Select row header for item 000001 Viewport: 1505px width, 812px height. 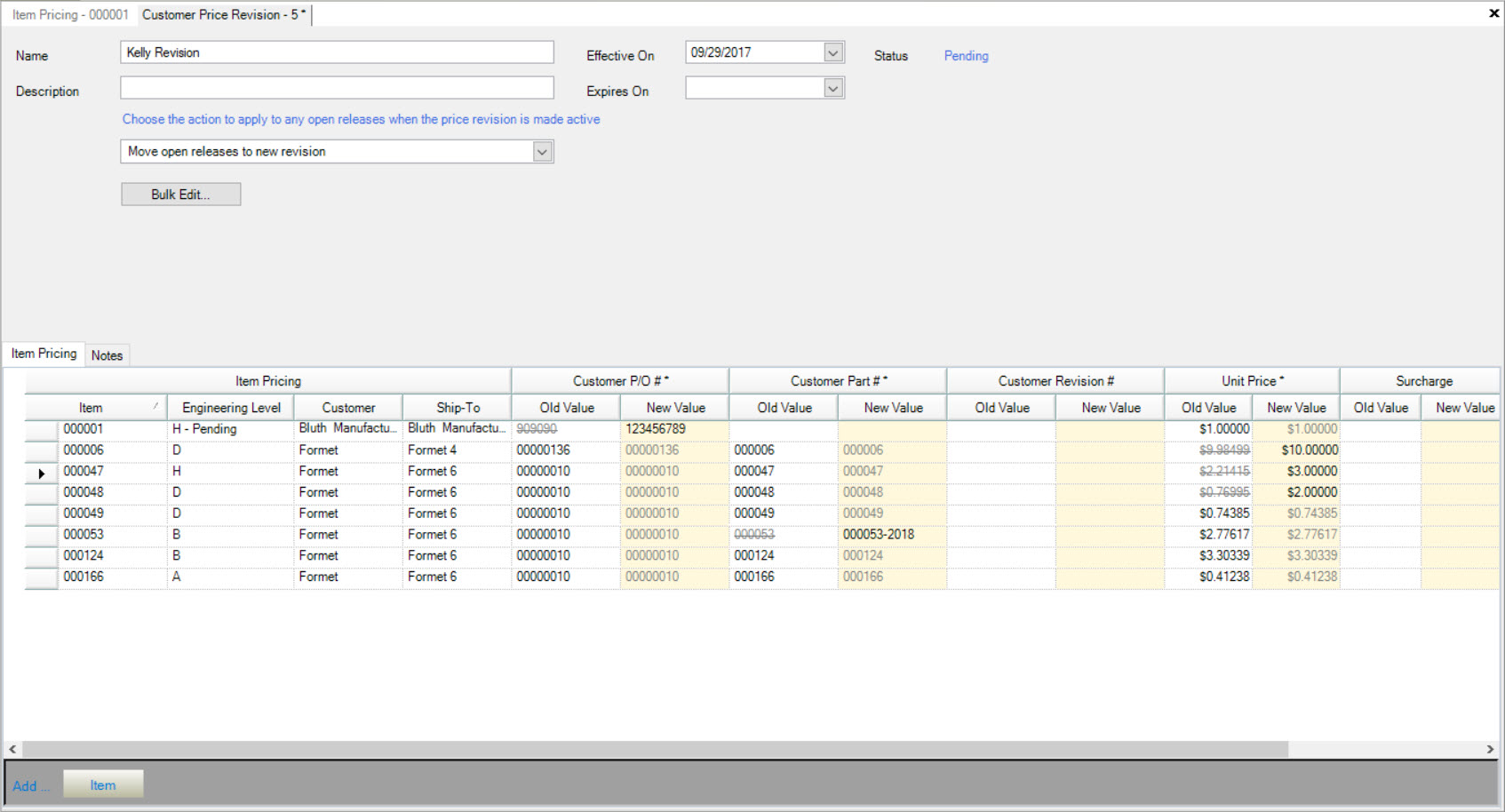41,429
